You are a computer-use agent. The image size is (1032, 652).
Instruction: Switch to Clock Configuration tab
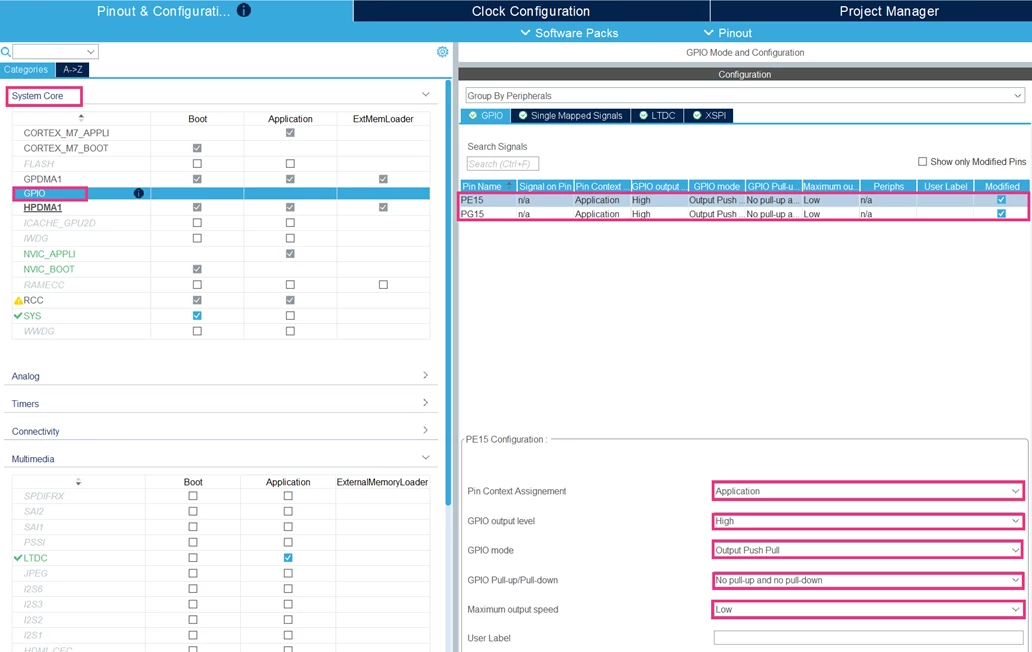(x=531, y=11)
